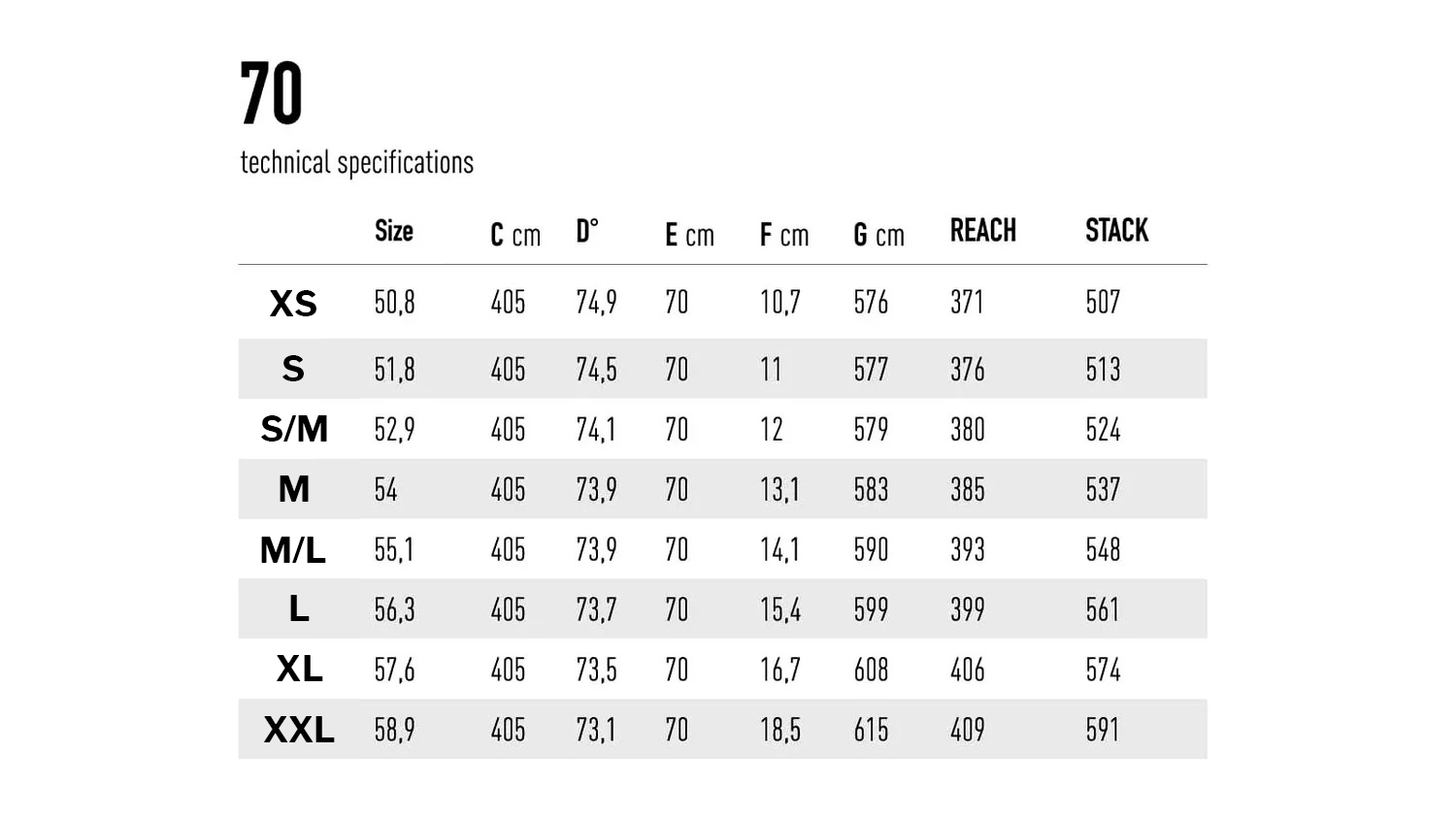Click the XS size row label

(293, 304)
